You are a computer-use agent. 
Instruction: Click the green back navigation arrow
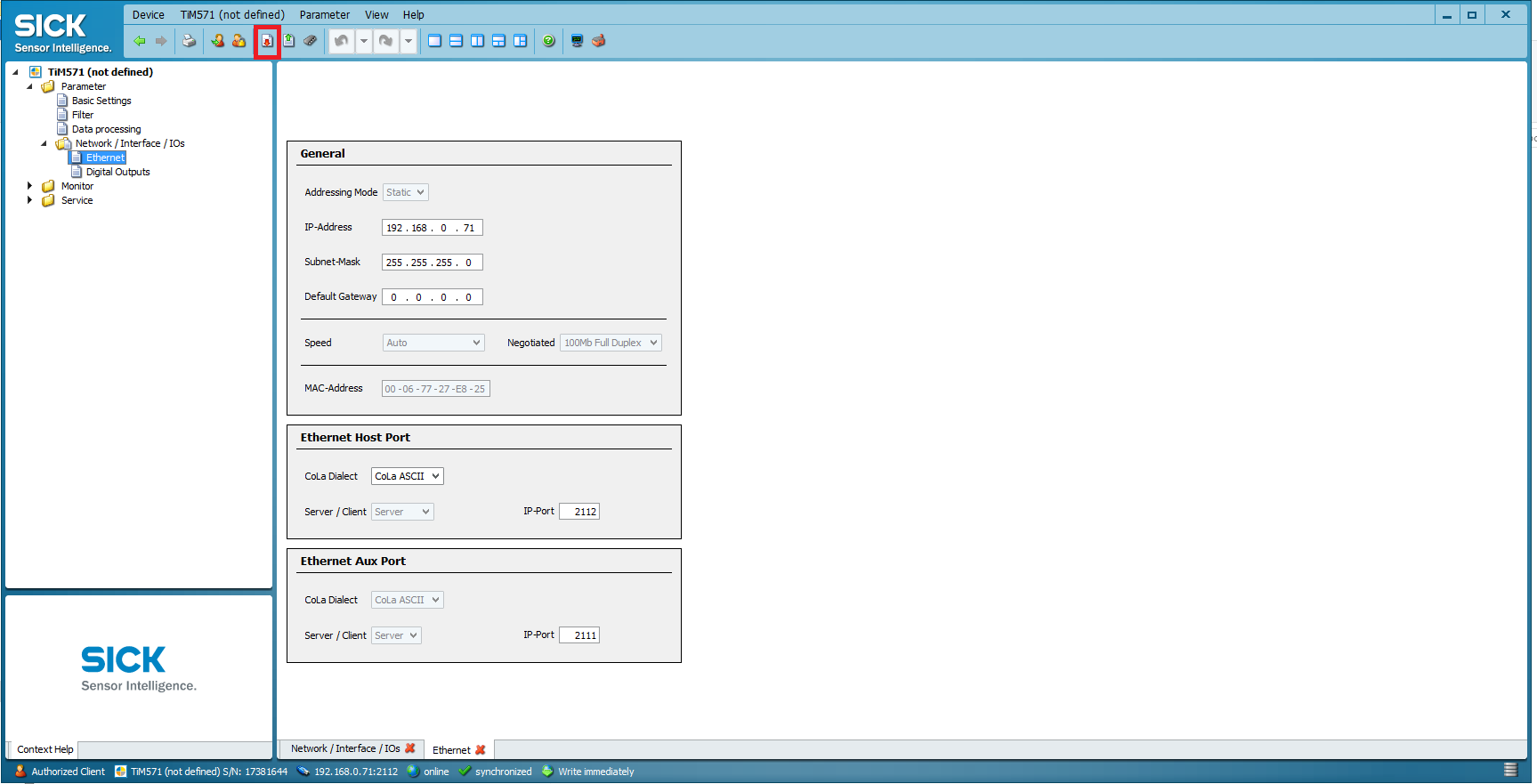tap(140, 41)
